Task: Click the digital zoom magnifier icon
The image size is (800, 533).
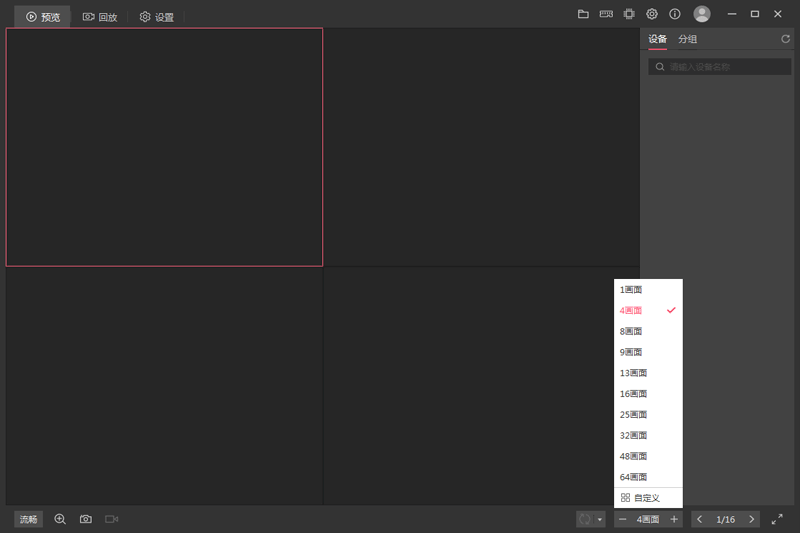Action: tap(60, 519)
